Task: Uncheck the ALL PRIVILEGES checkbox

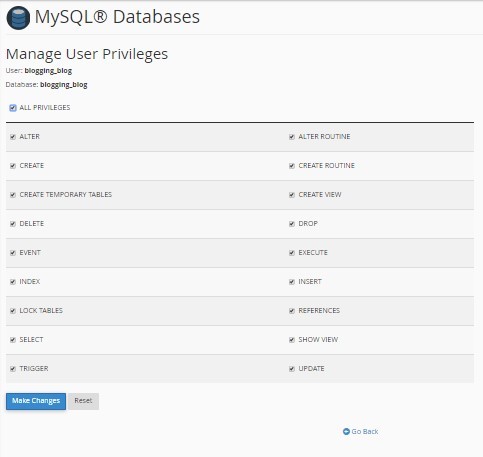Action: tap(13, 108)
